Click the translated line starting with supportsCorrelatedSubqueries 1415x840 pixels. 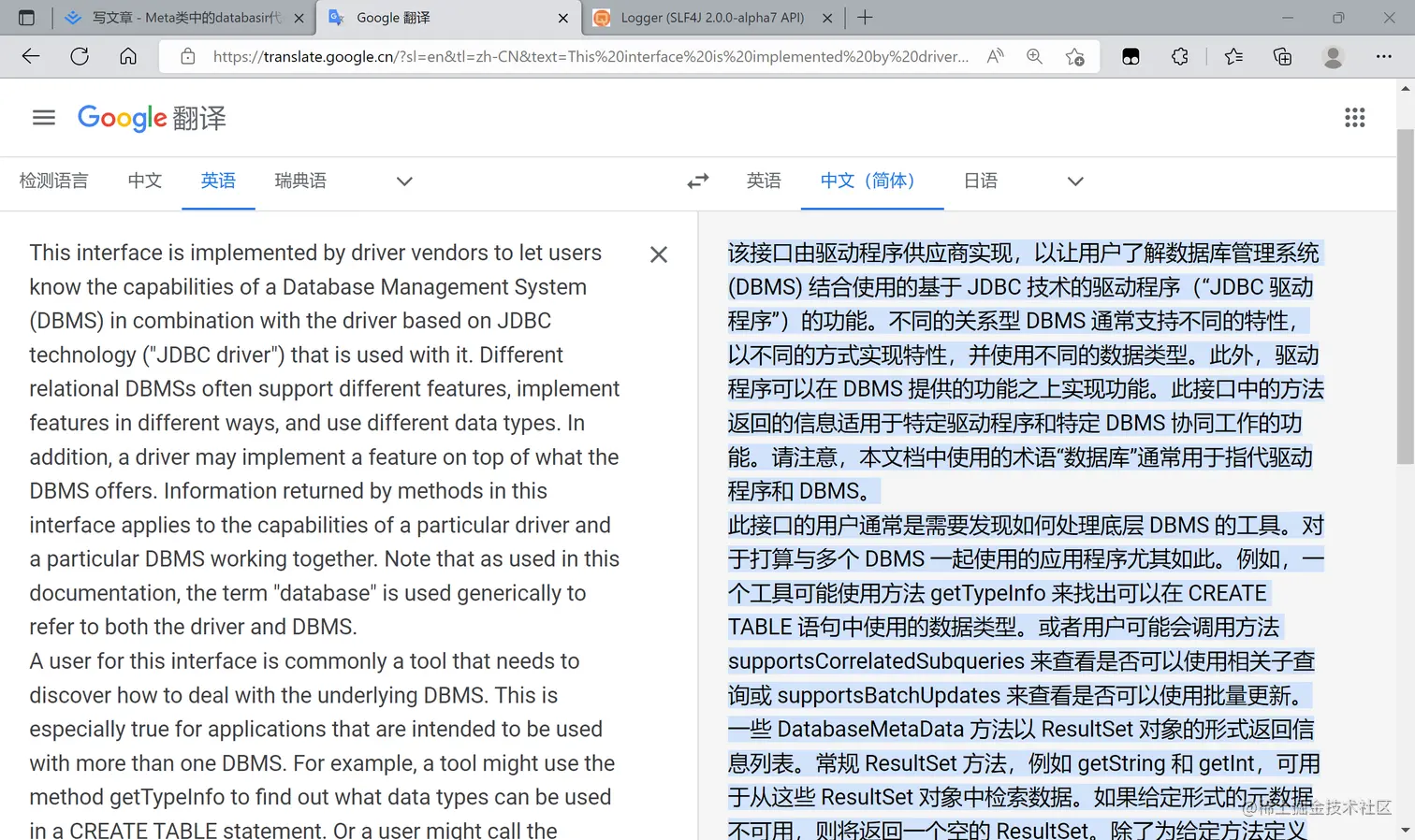pyautogui.click(x=1021, y=661)
